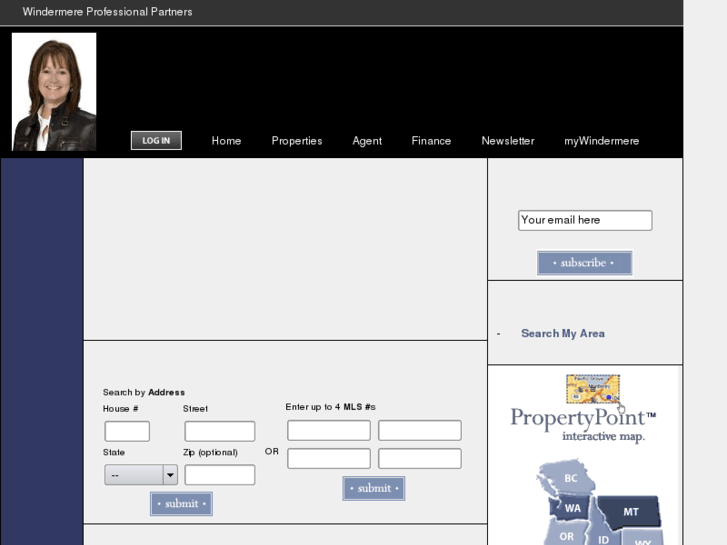The height and width of the screenshot is (545, 727).
Task: Open the Finance menu item
Action: click(x=431, y=141)
